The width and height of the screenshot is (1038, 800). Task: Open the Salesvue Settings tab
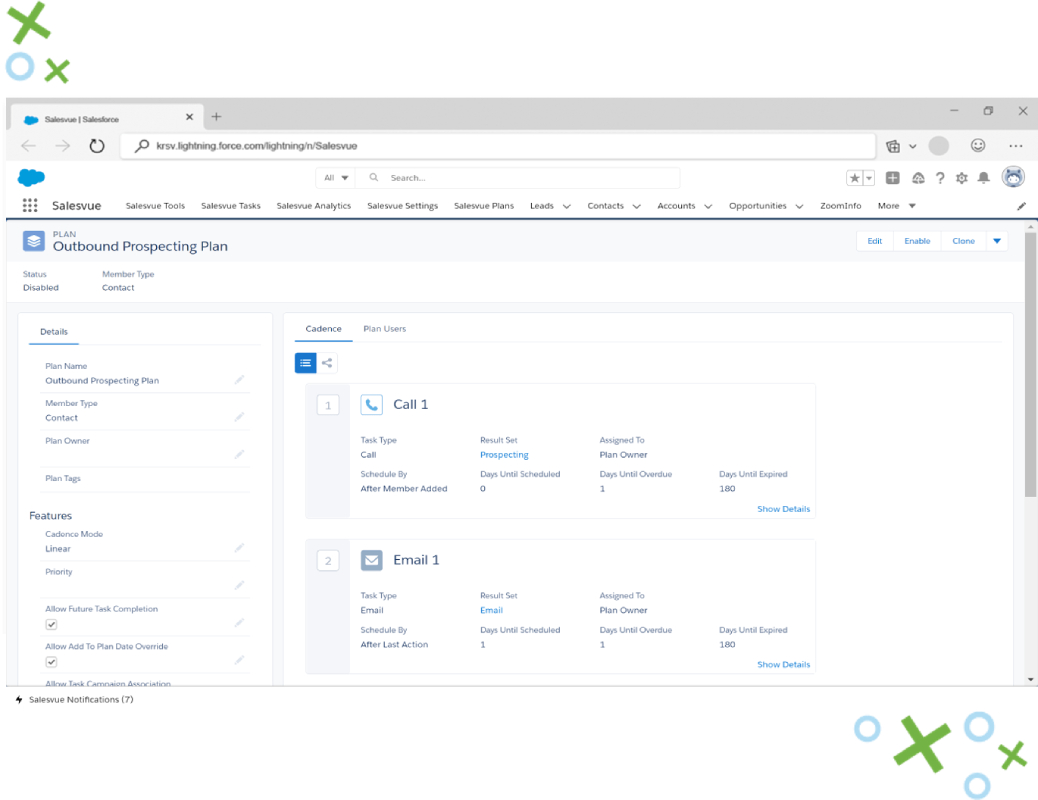(402, 206)
